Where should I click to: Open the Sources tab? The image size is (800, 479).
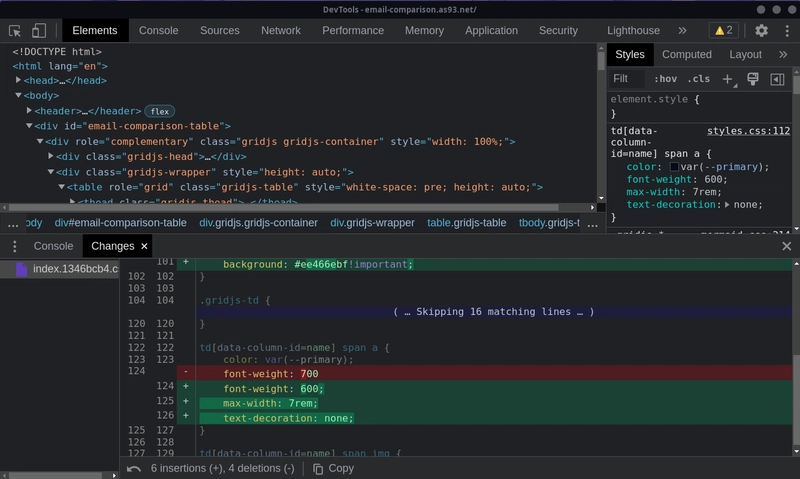(220, 31)
